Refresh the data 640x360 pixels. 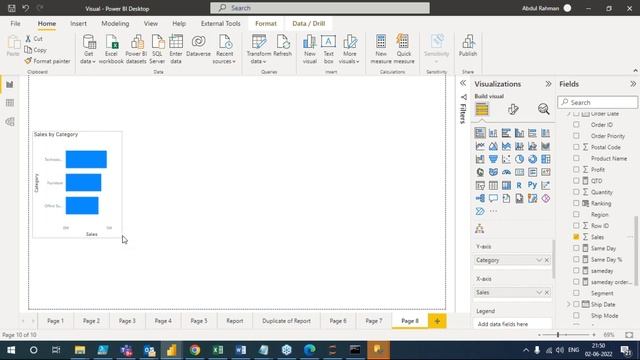pos(282,46)
